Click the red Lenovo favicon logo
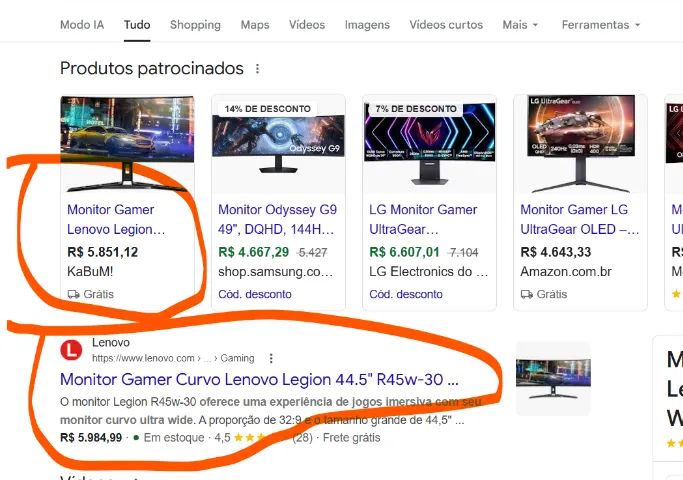The image size is (683, 480). click(x=71, y=350)
